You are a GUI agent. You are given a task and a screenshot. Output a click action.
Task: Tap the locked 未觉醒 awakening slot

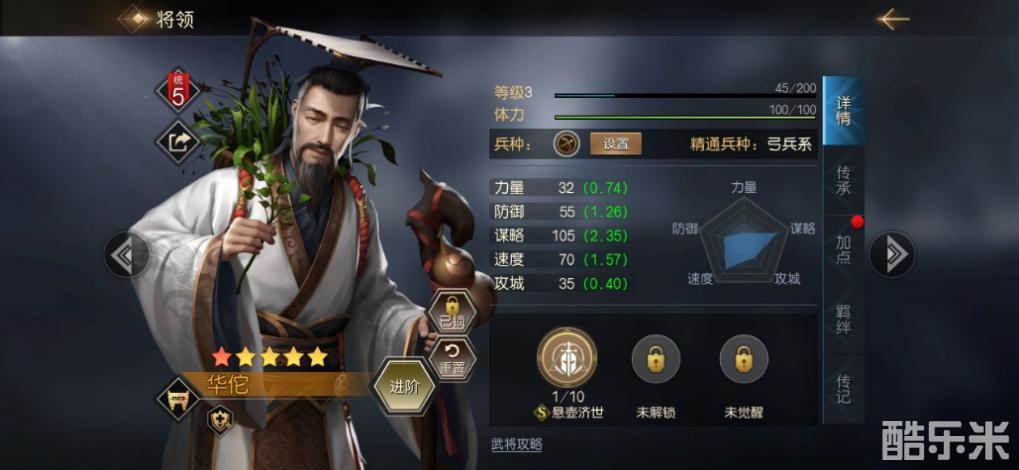pyautogui.click(x=743, y=358)
